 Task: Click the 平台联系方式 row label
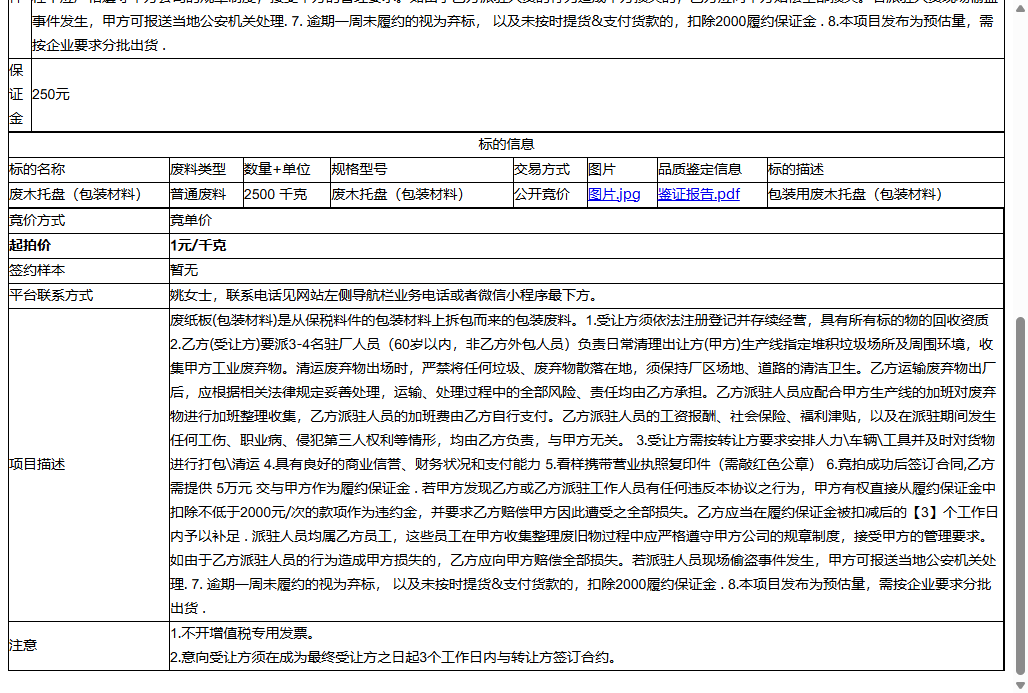[x=51, y=295]
